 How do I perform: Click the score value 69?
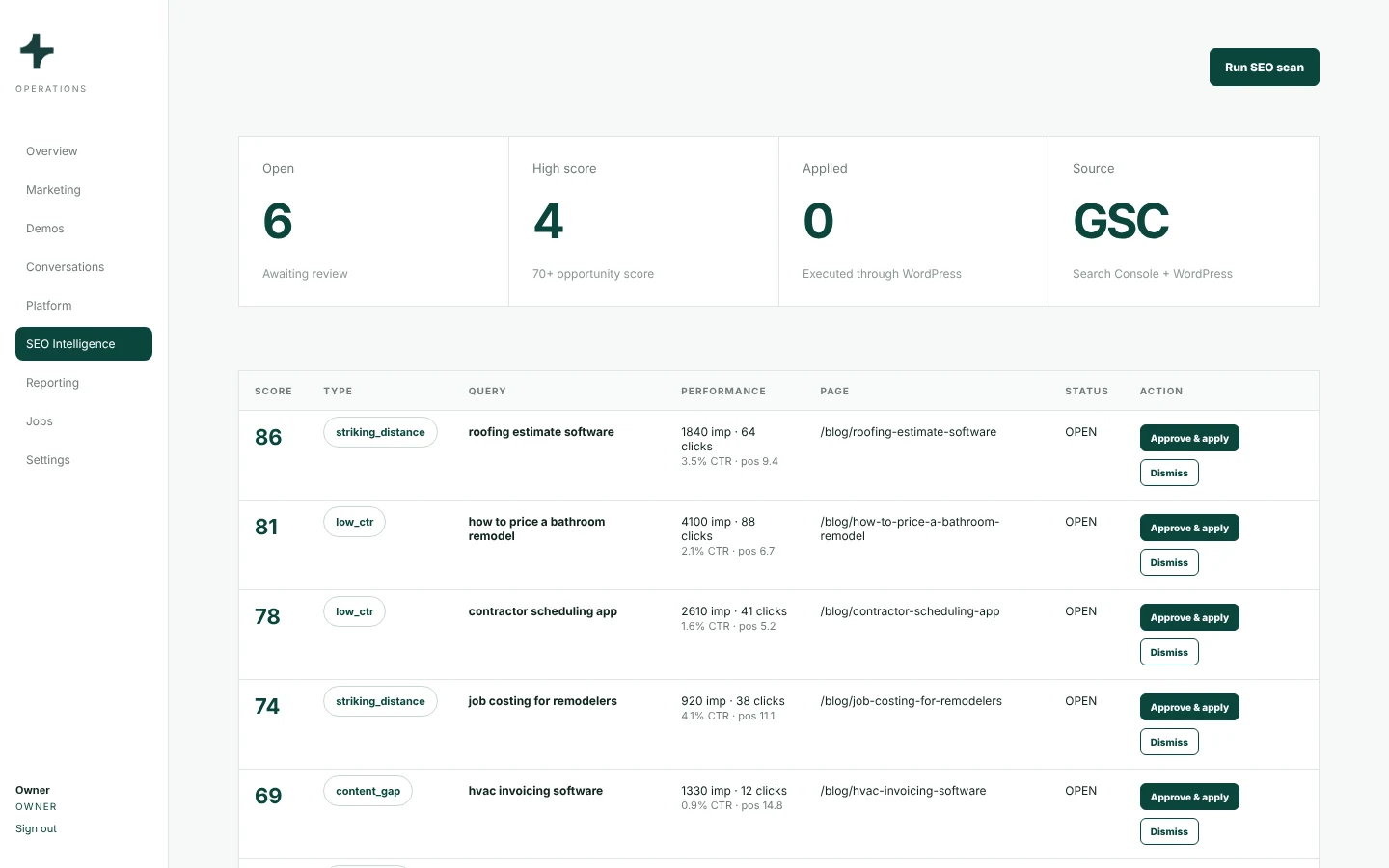click(268, 797)
